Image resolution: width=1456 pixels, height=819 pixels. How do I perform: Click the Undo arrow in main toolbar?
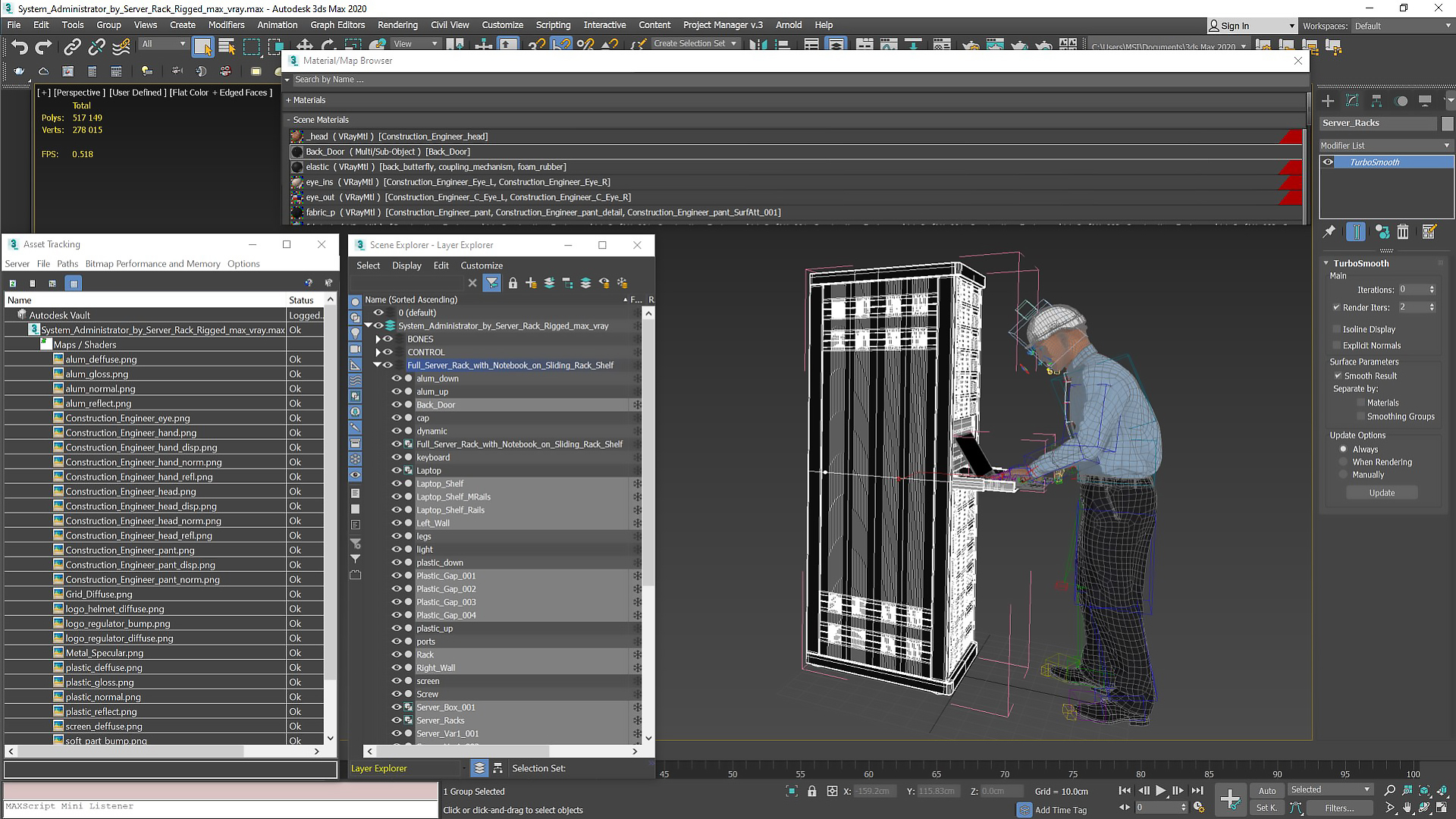[19, 47]
